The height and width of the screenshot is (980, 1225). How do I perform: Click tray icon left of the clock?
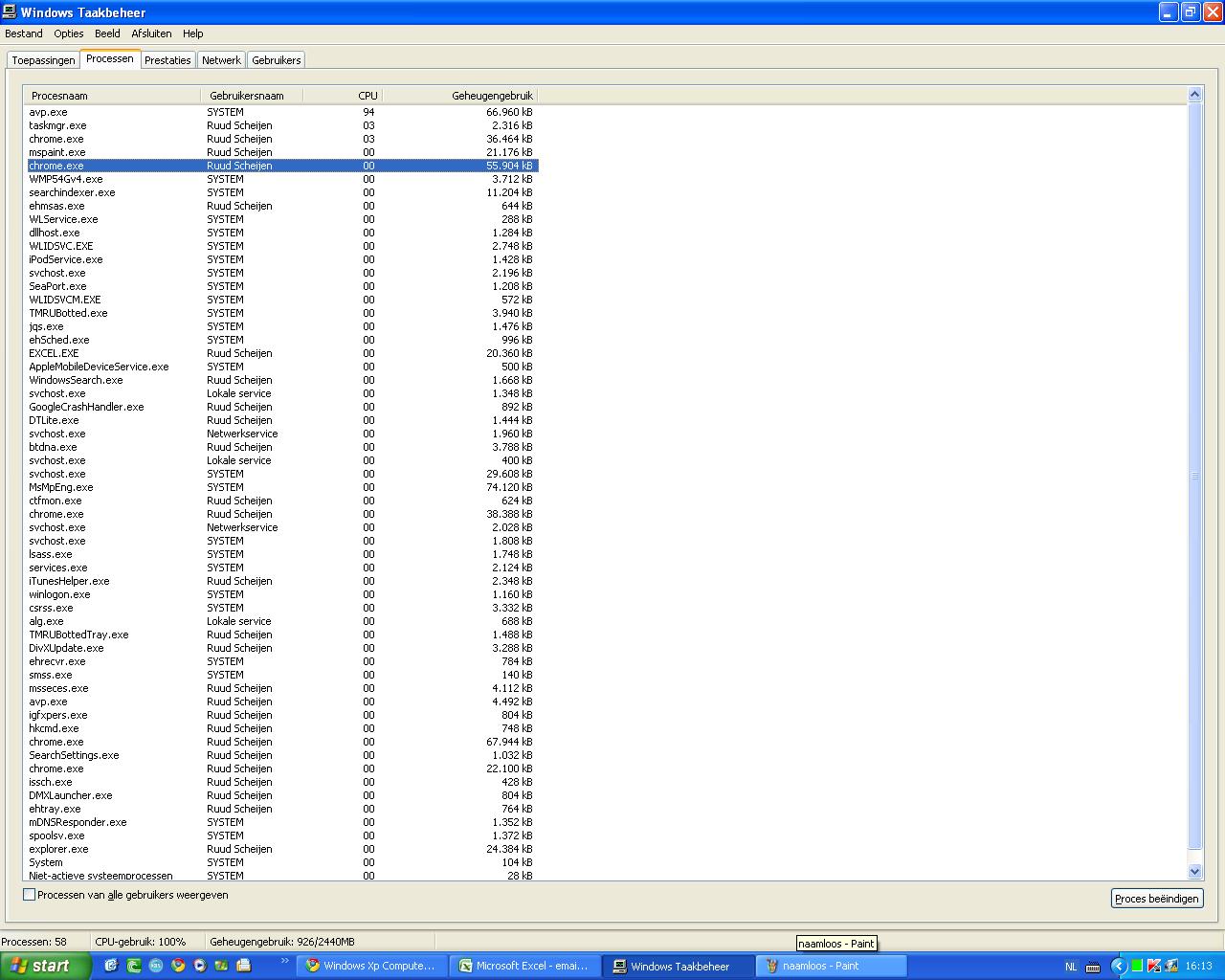pyautogui.click(x=1171, y=966)
